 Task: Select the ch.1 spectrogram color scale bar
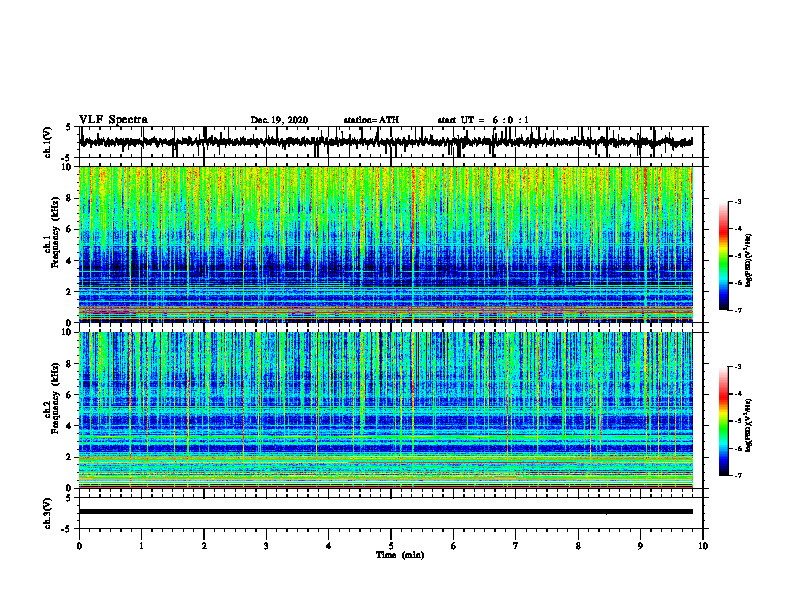pyautogui.click(x=724, y=256)
